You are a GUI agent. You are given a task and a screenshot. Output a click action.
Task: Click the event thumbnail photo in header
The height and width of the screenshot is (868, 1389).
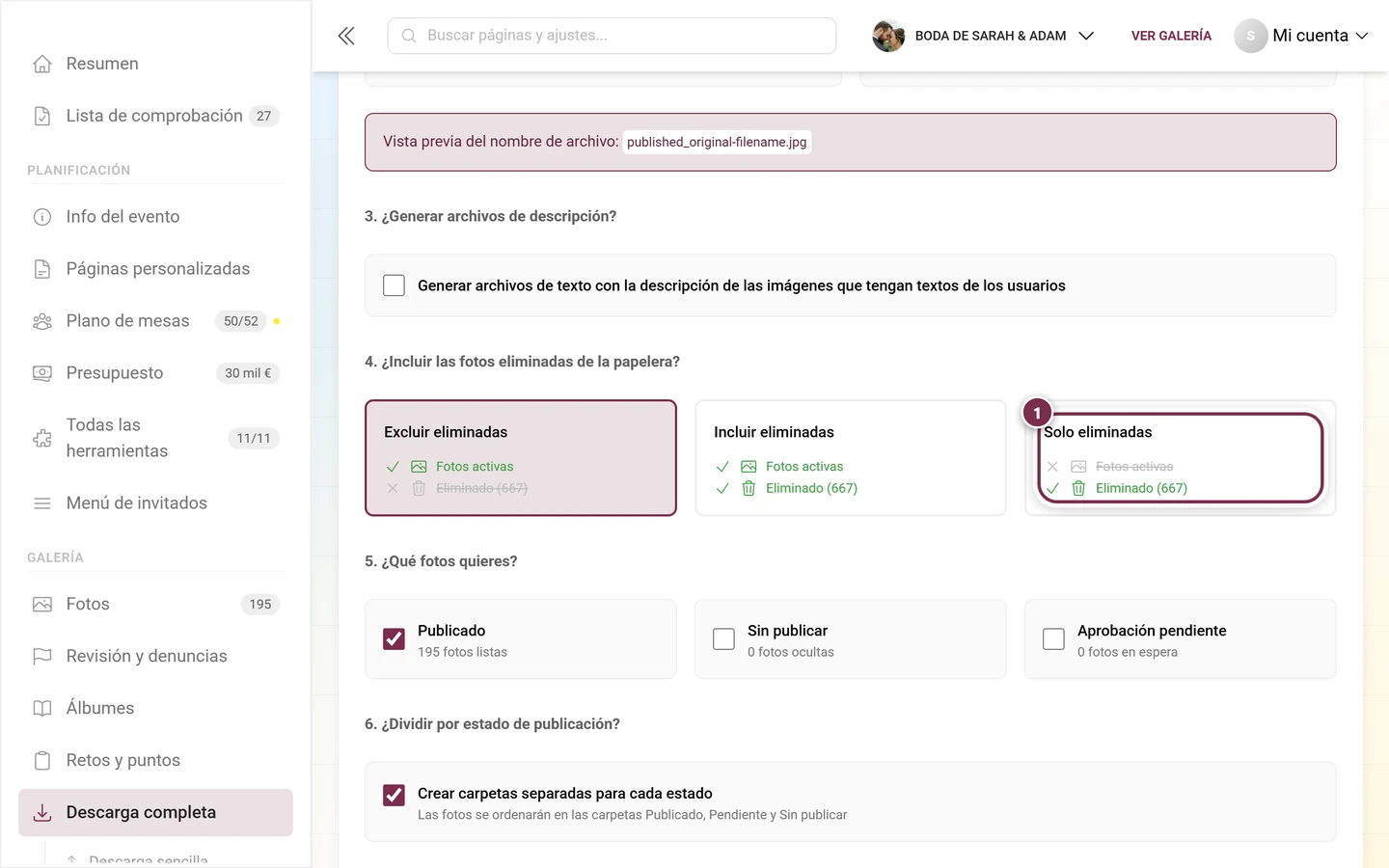(888, 36)
